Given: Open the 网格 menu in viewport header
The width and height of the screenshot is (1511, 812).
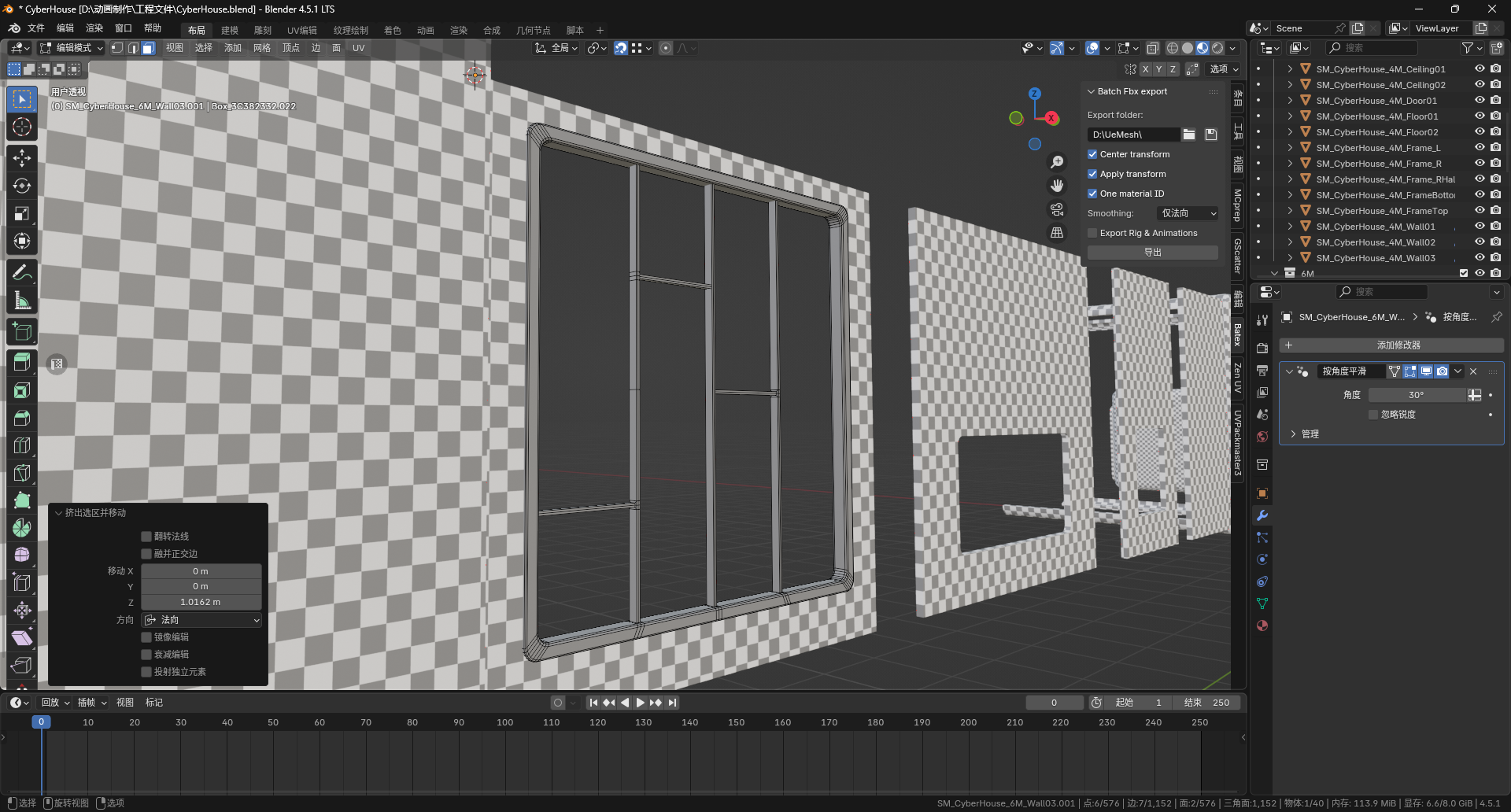Looking at the screenshot, I should [262, 48].
